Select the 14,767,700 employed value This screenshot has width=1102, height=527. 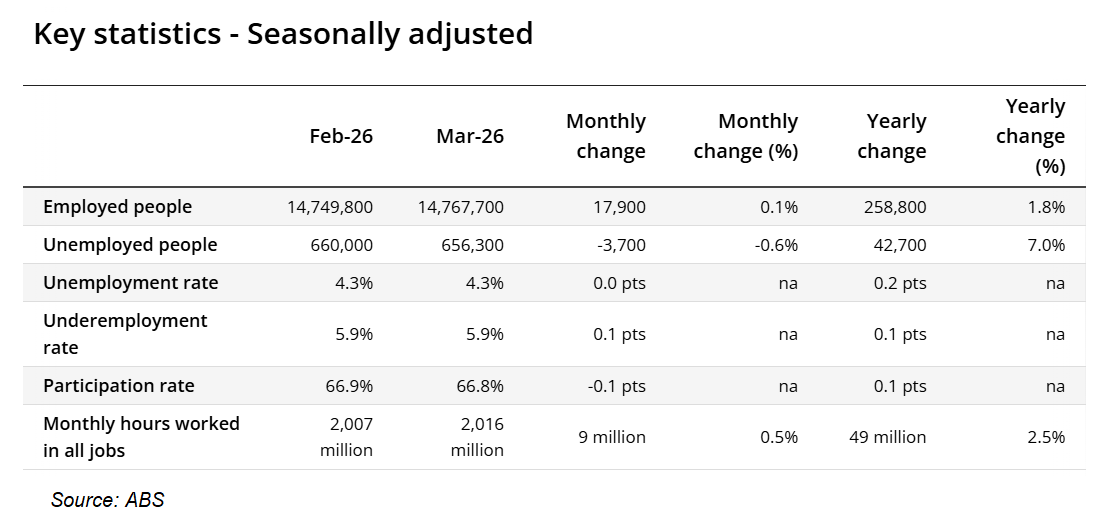(x=460, y=207)
